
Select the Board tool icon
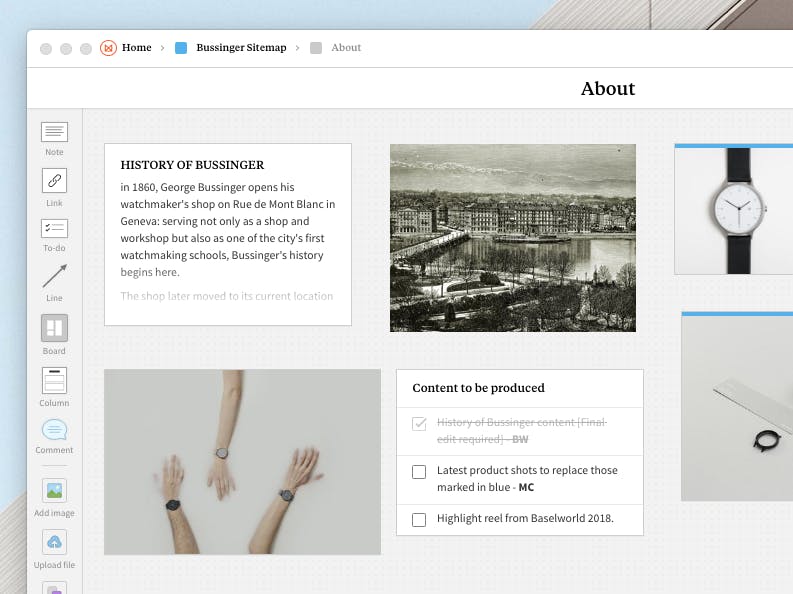pos(54,328)
